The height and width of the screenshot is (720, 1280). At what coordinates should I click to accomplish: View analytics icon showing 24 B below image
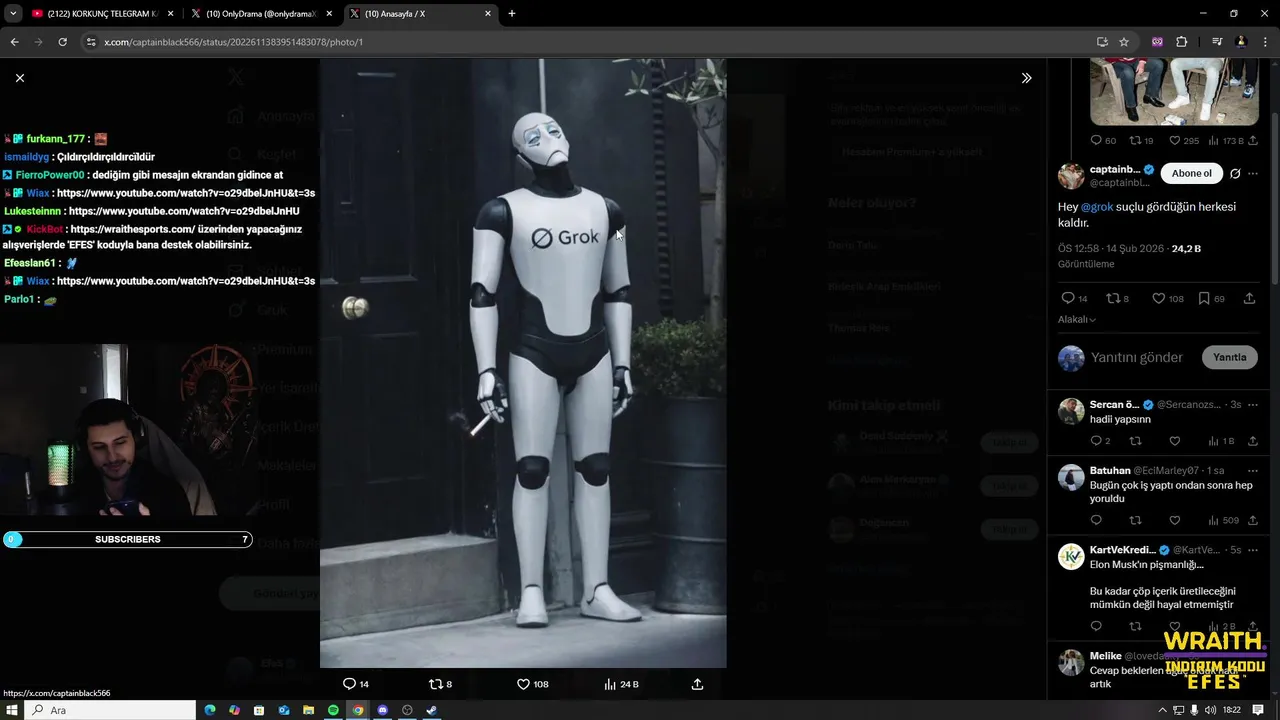point(621,684)
